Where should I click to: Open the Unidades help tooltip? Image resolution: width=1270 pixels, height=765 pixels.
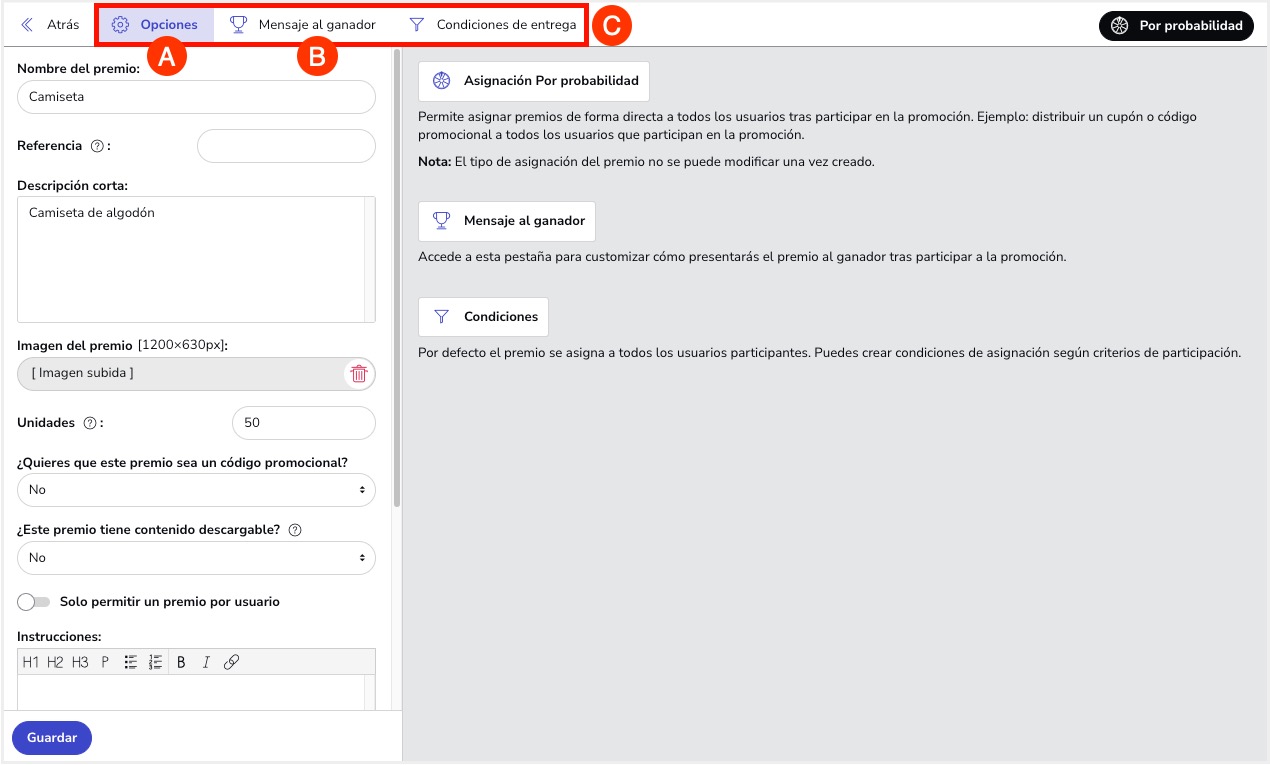91,422
